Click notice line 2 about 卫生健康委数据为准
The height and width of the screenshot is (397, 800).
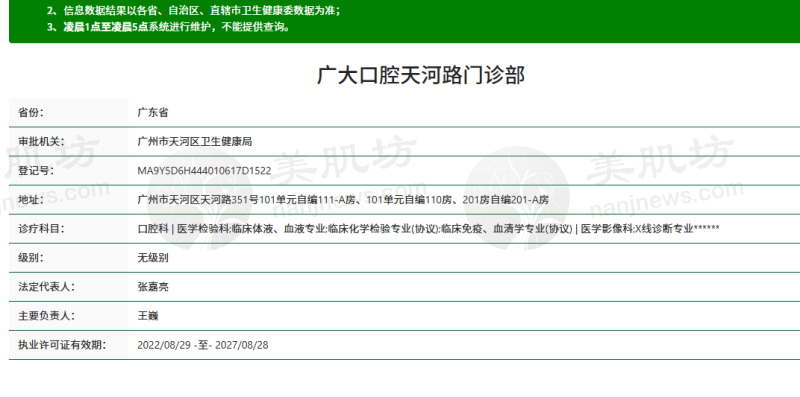point(193,11)
